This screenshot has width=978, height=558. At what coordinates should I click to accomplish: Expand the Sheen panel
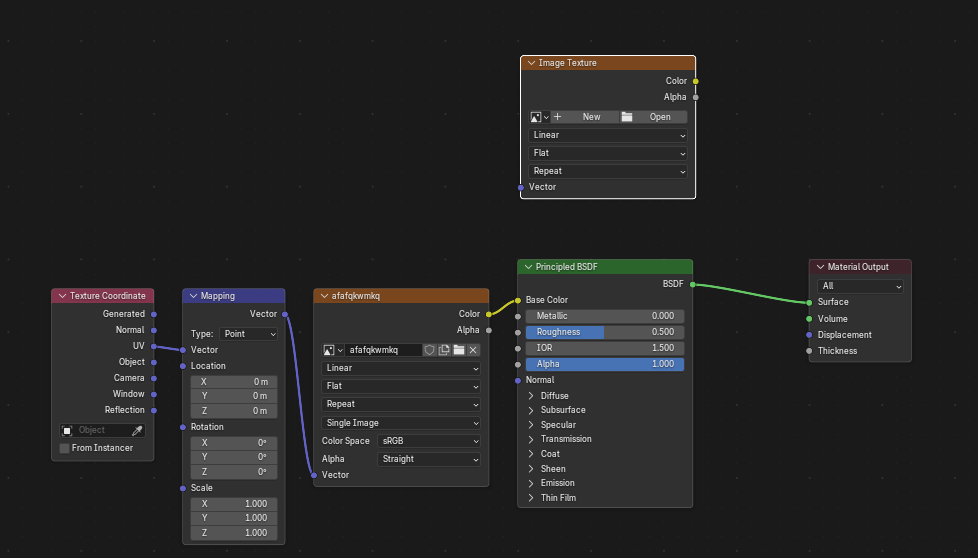coord(531,469)
